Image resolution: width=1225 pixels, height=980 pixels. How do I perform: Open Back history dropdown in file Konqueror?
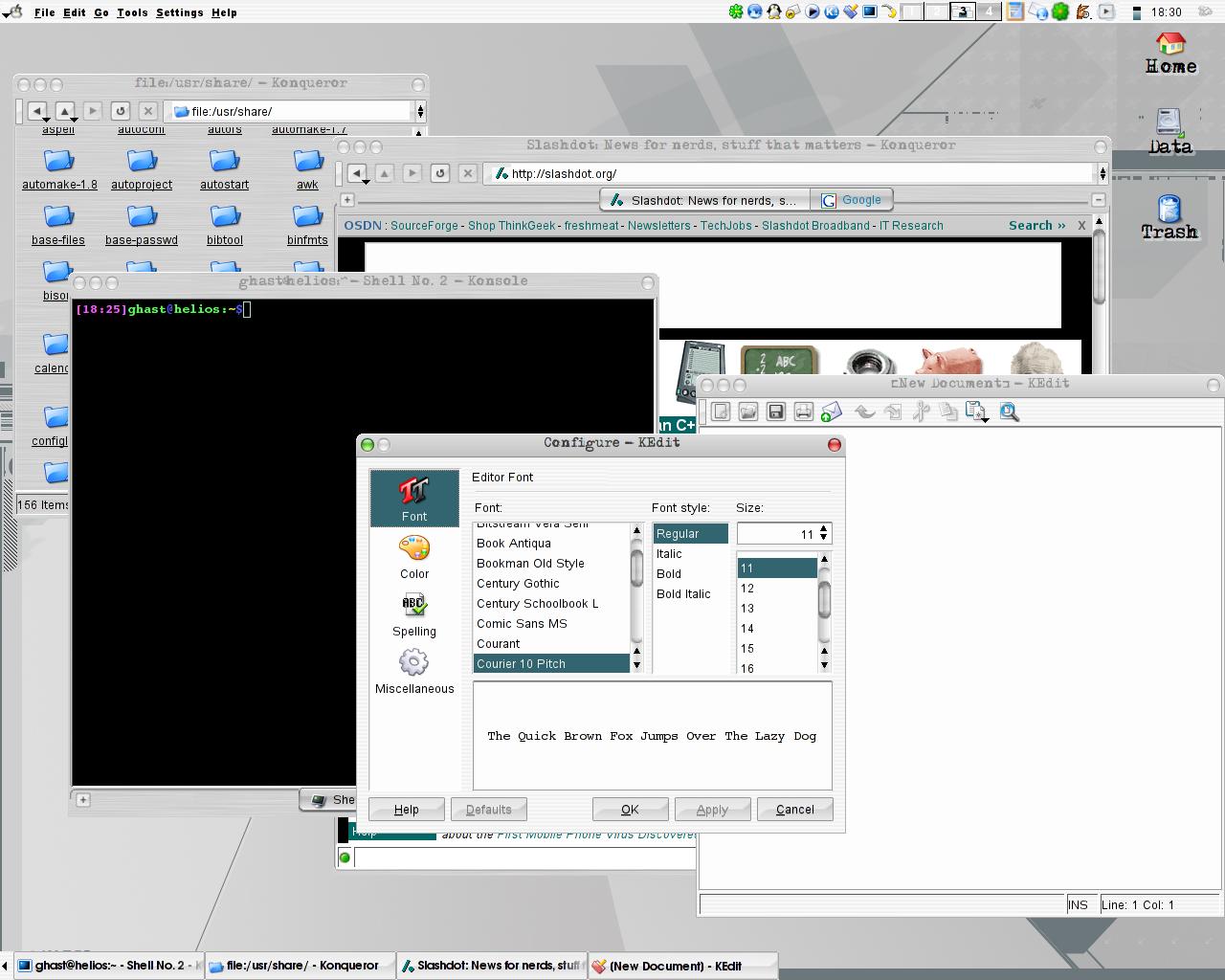(45, 120)
